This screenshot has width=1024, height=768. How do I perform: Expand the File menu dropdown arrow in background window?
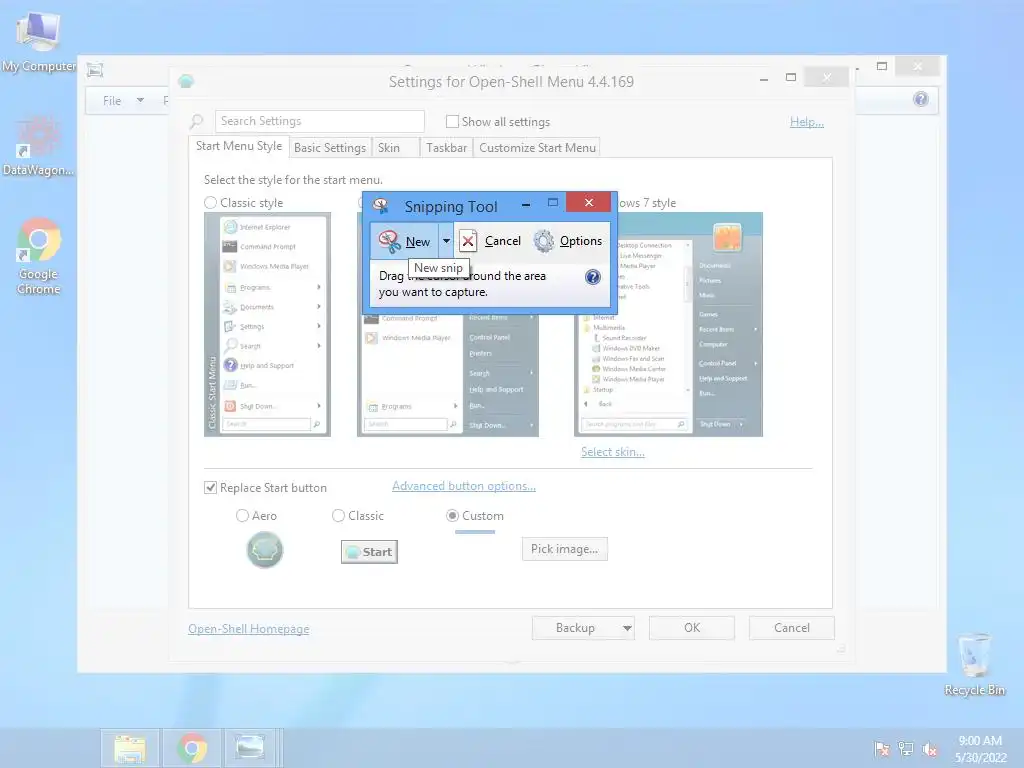point(140,100)
